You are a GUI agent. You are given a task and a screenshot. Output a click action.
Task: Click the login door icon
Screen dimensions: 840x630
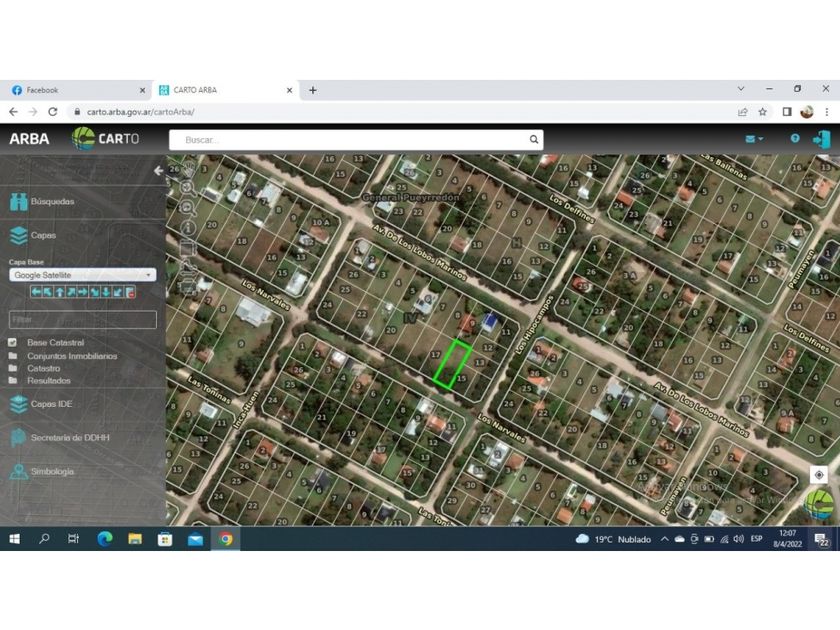pos(822,139)
